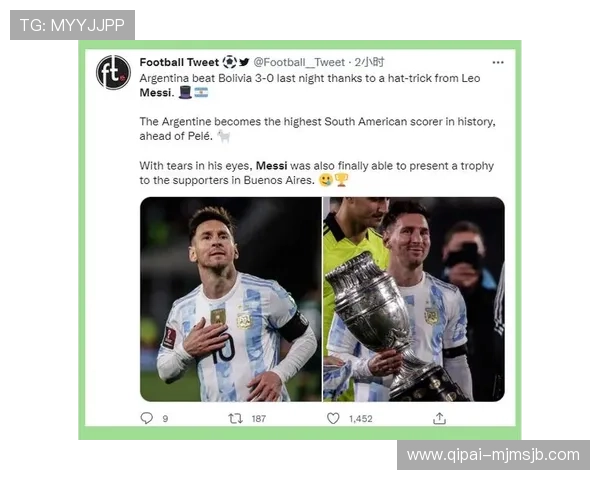Open the Football Tweet display name

(179, 62)
